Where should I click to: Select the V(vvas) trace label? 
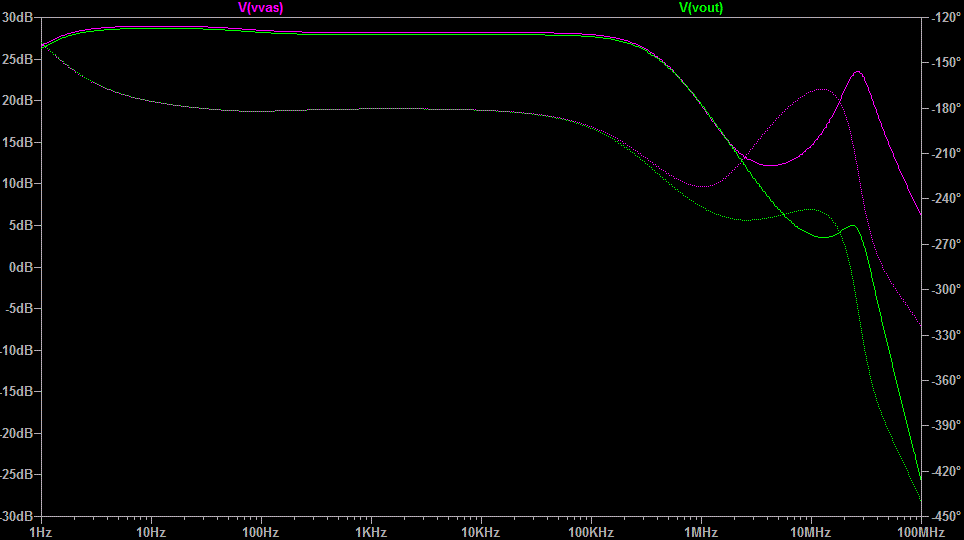click(261, 8)
